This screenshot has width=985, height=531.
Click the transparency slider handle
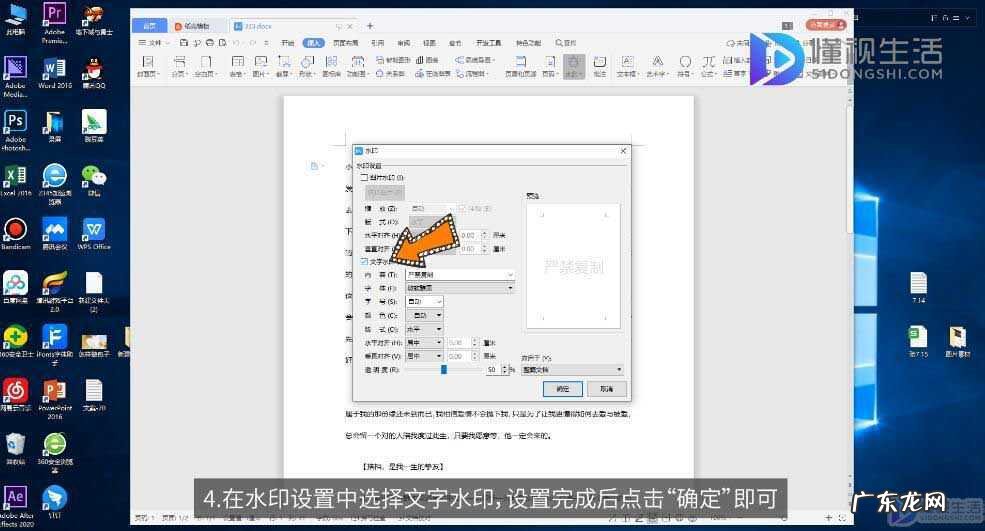pos(444,369)
